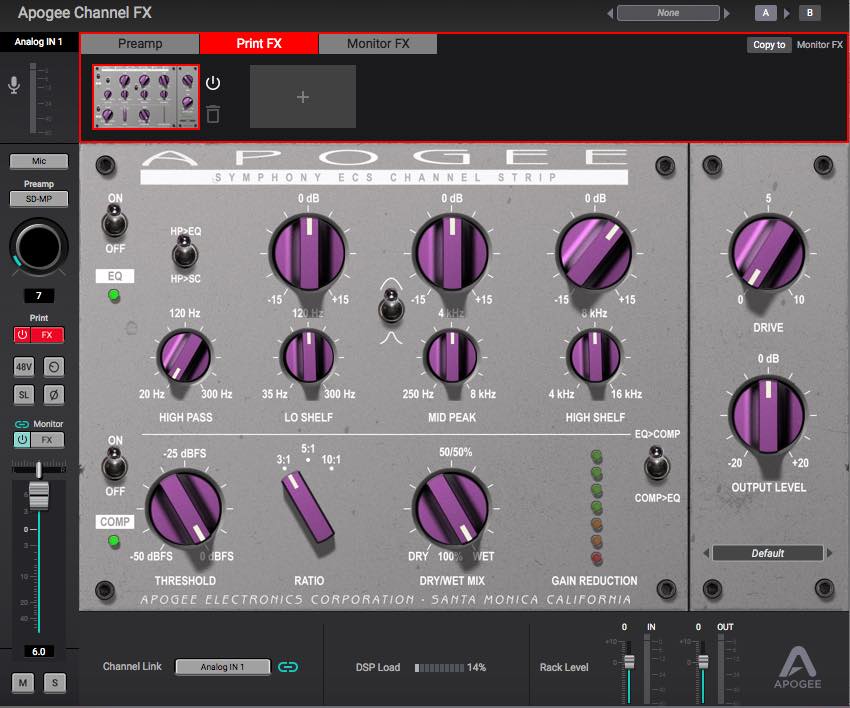Enable 48V phantom power

point(23,366)
